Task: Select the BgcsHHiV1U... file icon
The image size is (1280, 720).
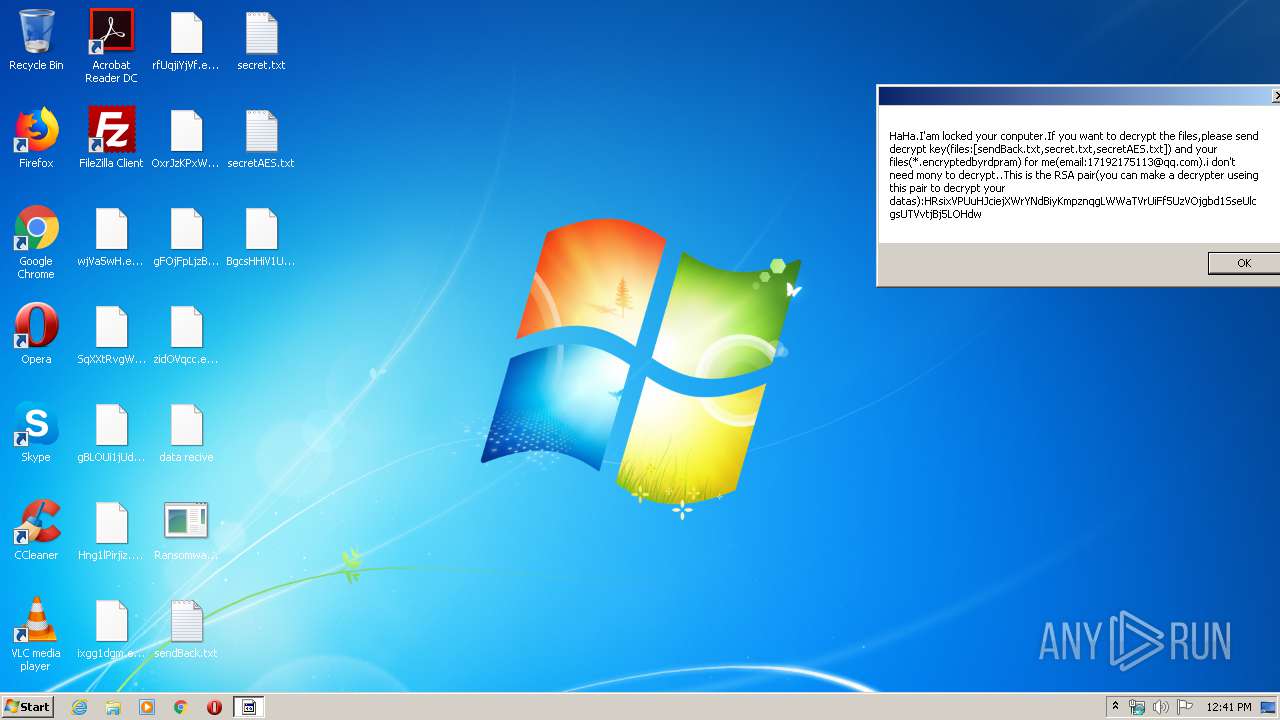Action: point(261,236)
